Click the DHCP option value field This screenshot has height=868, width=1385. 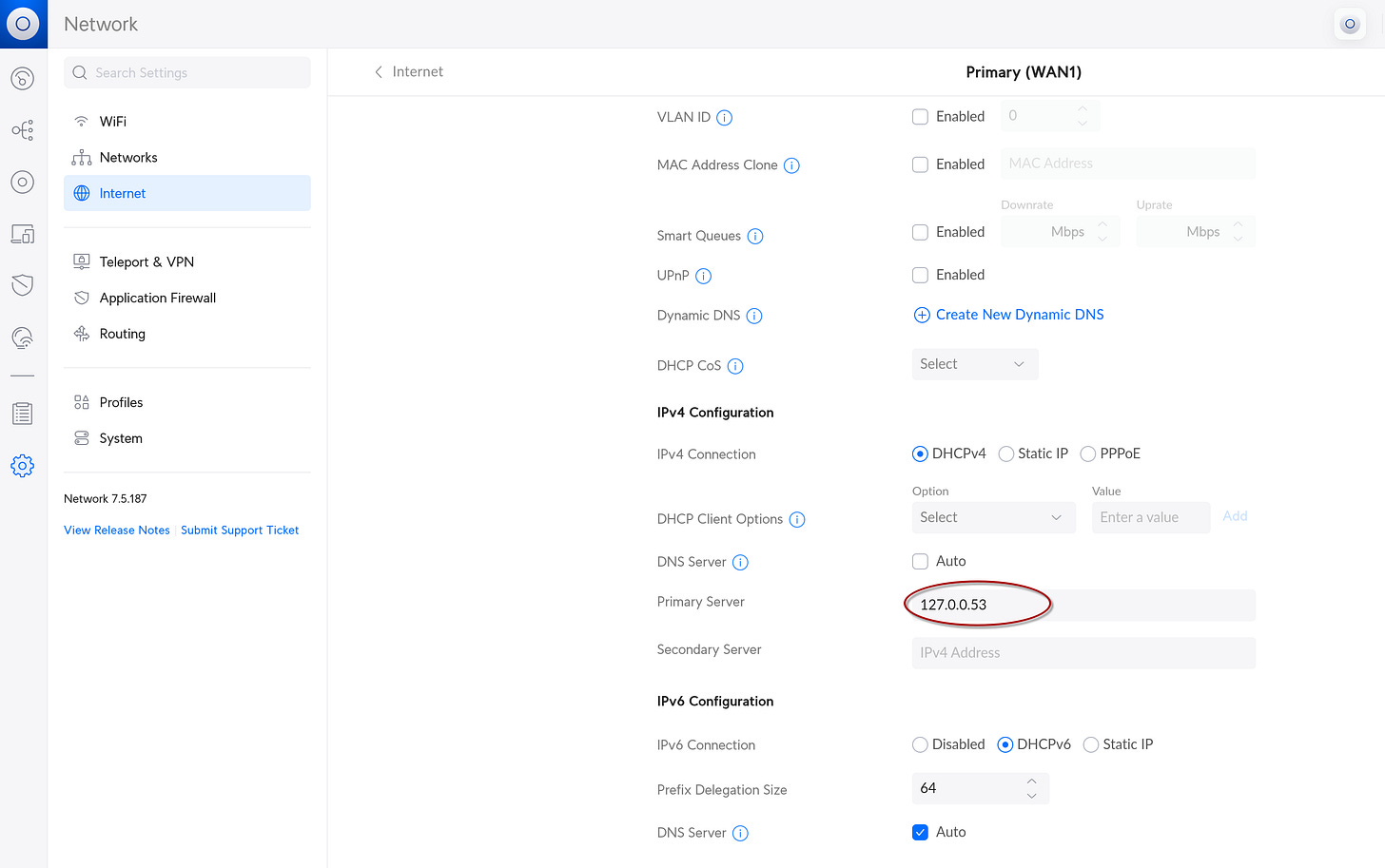coord(1151,517)
